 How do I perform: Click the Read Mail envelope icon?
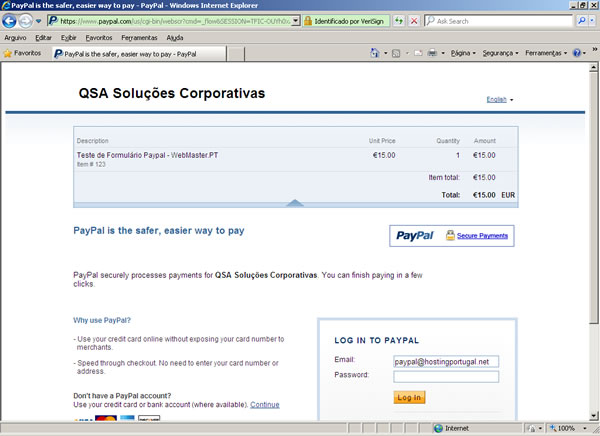click(x=418, y=53)
